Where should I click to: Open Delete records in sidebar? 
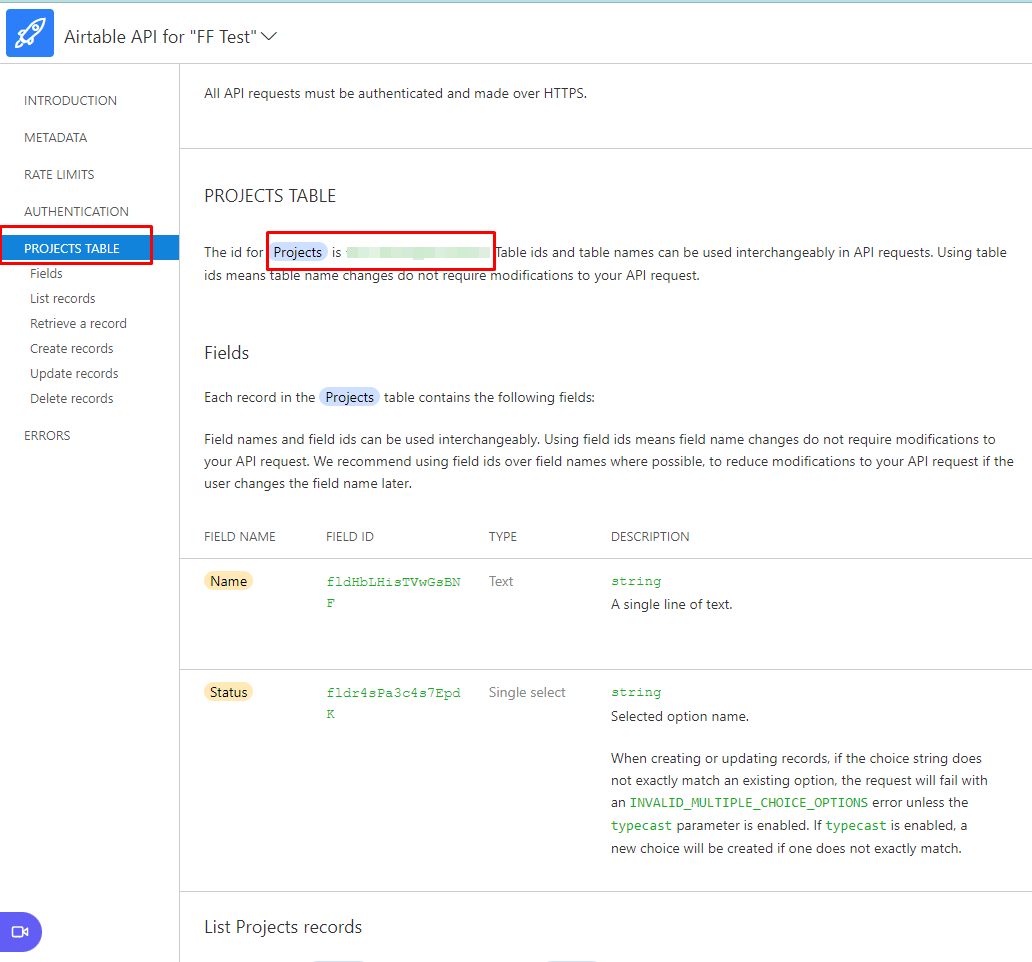click(x=72, y=399)
